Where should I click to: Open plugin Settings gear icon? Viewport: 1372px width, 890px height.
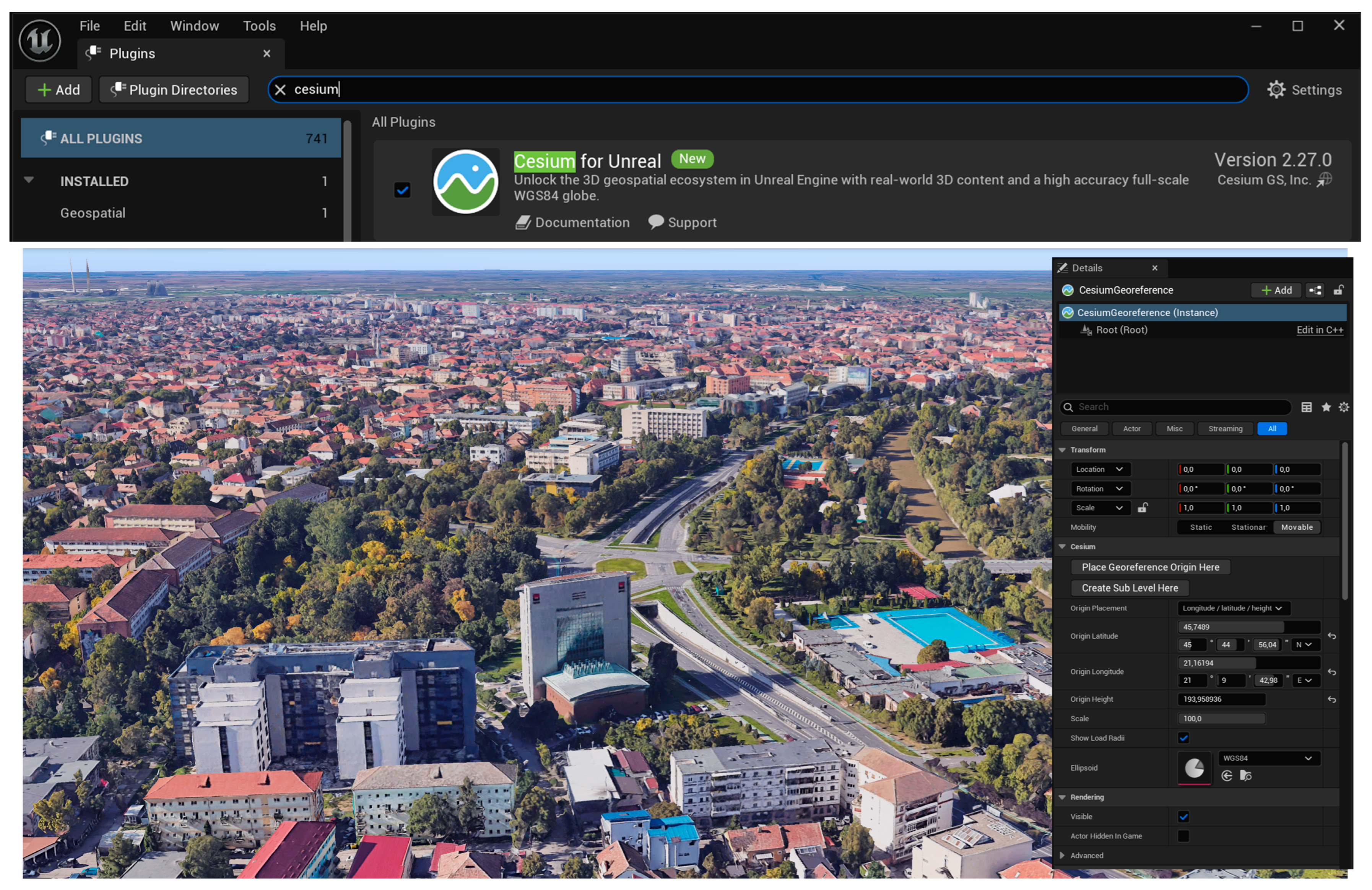(1276, 89)
